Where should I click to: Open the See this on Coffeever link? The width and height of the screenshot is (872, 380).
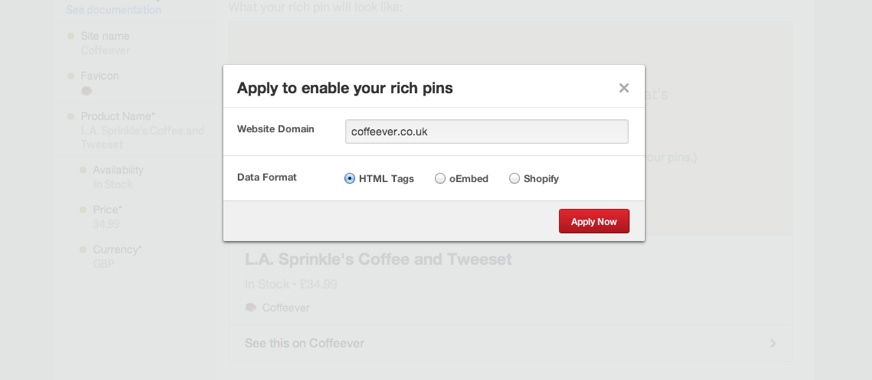[x=304, y=343]
